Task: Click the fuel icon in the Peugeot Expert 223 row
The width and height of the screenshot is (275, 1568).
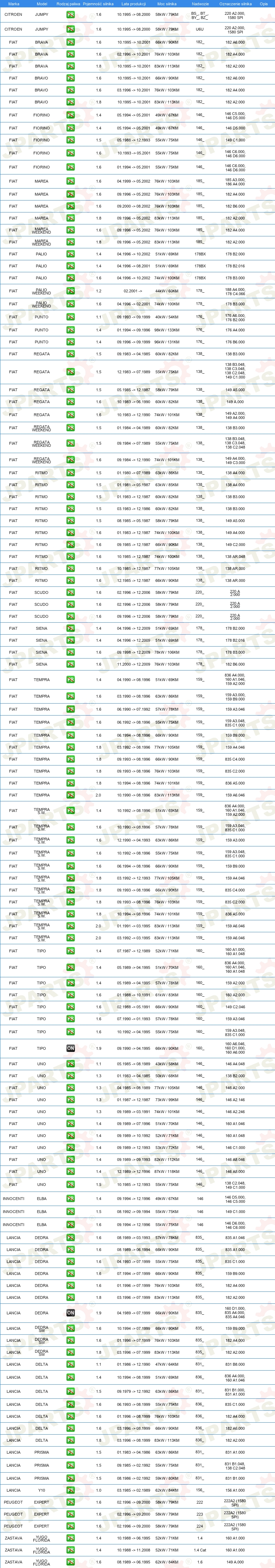Action: click(71, 1514)
